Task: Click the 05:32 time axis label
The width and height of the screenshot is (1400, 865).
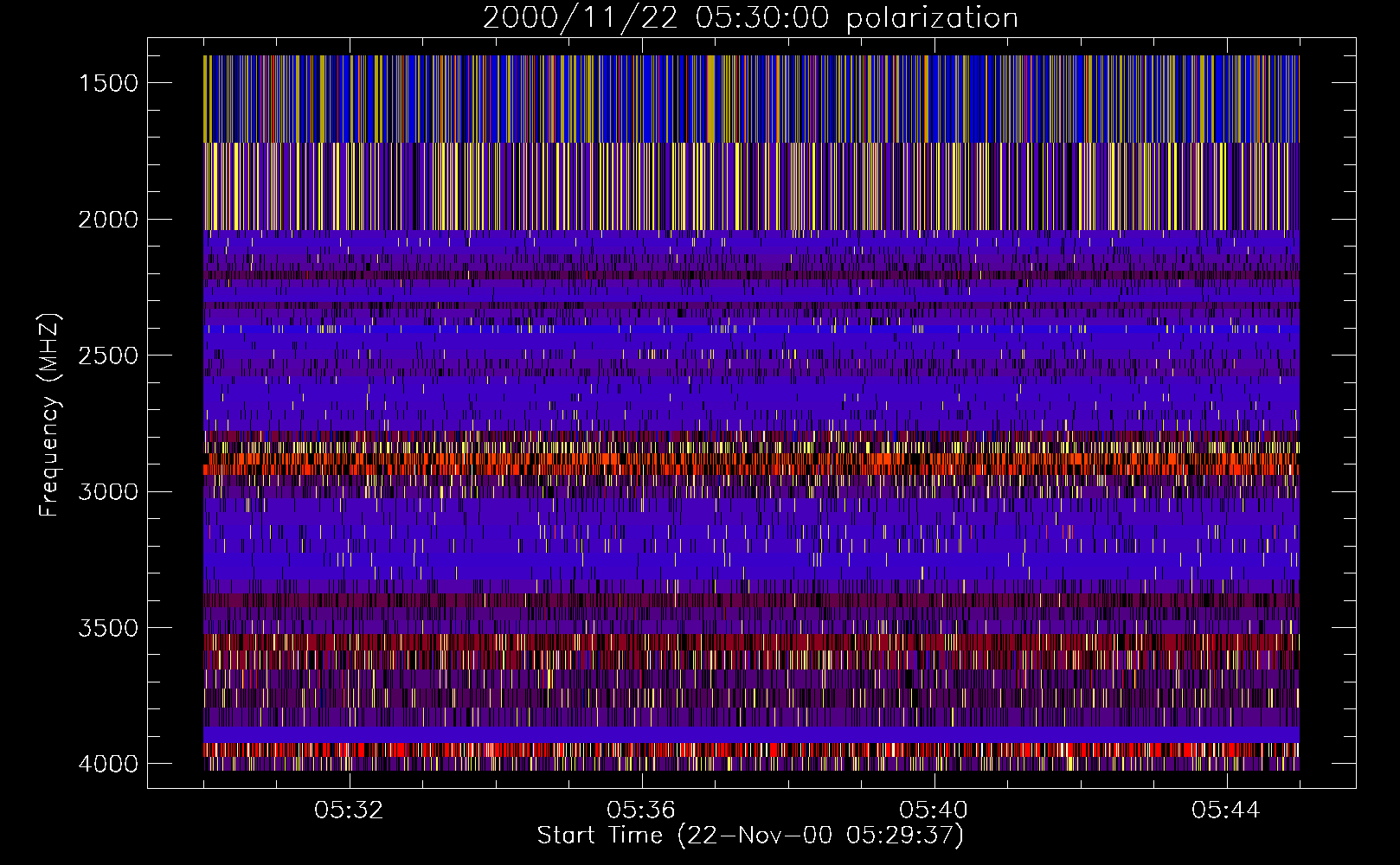Action: coord(349,811)
